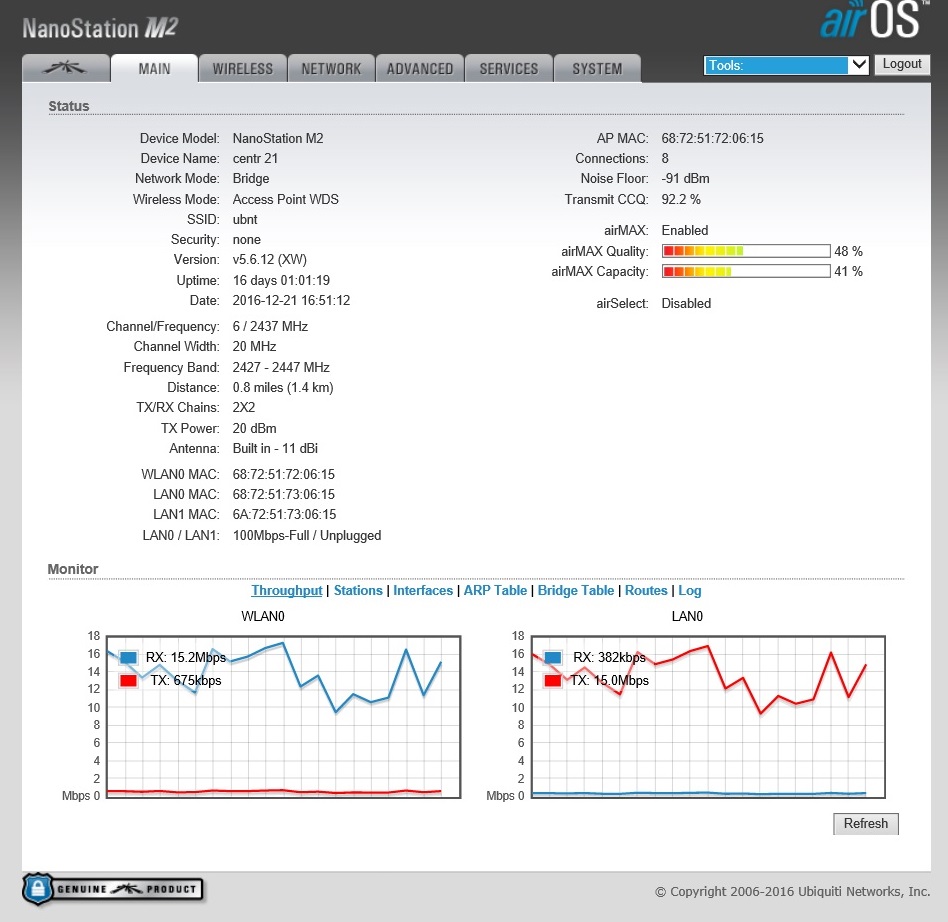Click the LAN1 MAC value 6A:72:51:73:06:15
Viewport: 948px width, 922px height.
pyautogui.click(x=284, y=515)
